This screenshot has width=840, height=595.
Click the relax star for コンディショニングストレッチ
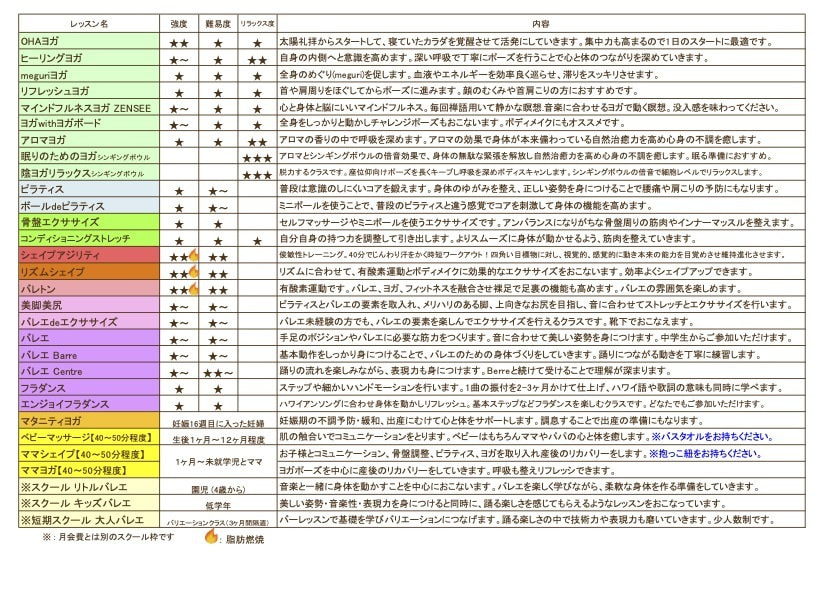point(257,242)
